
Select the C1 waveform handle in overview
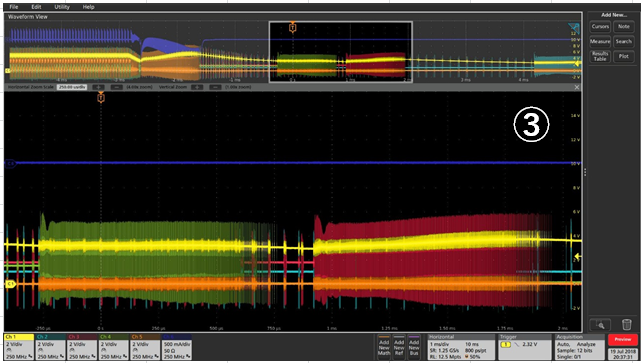pos(7,71)
